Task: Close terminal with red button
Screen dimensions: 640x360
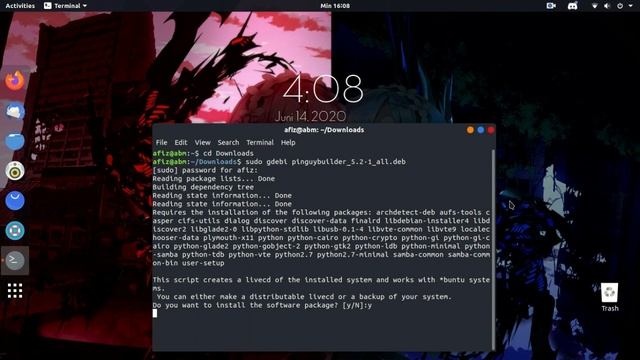Action: [491, 130]
